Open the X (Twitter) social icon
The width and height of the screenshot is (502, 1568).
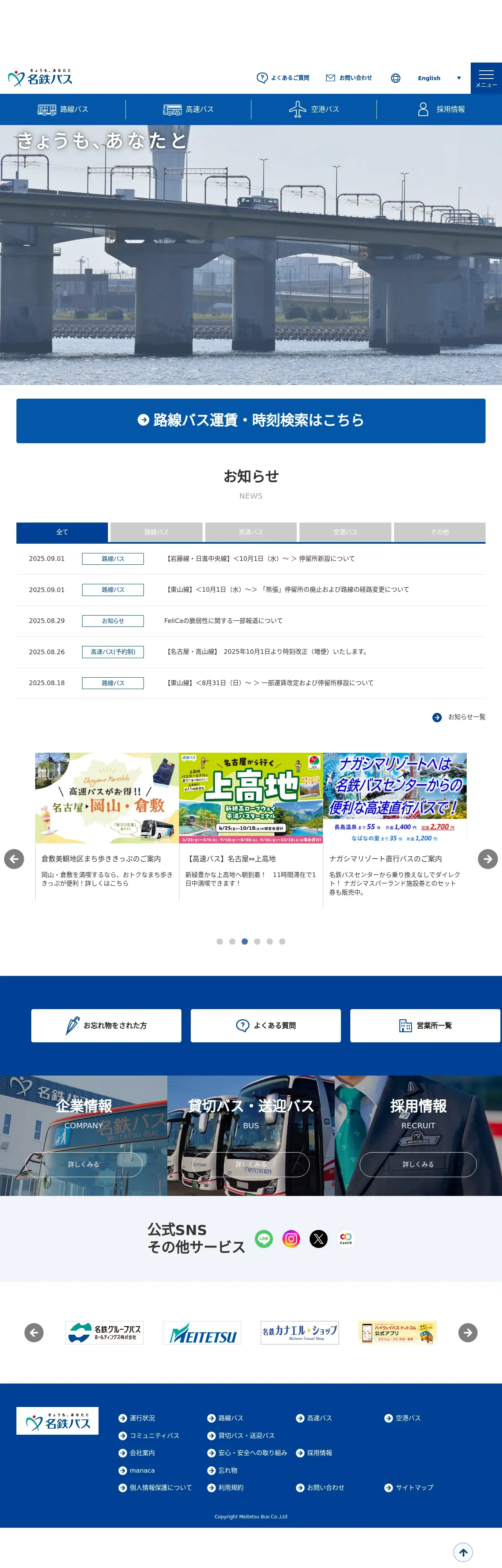319,1239
